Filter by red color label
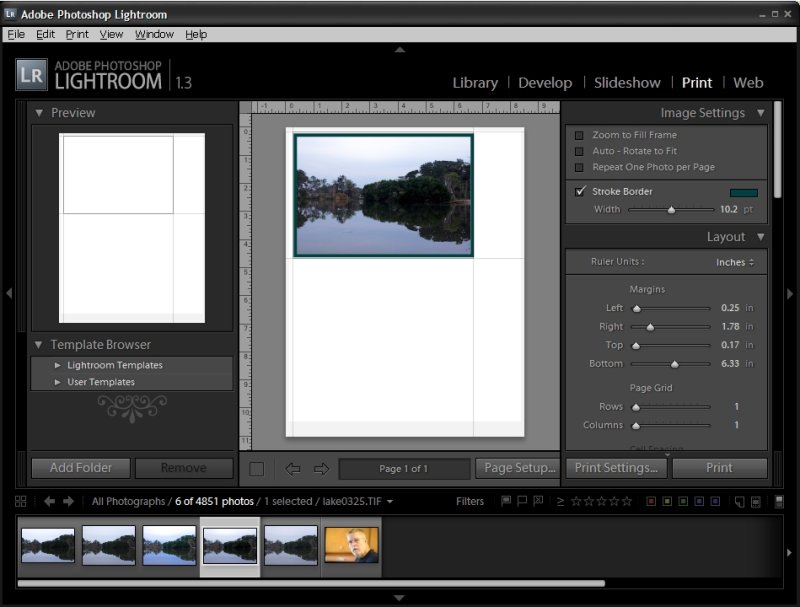The height and width of the screenshot is (607, 800). [651, 501]
